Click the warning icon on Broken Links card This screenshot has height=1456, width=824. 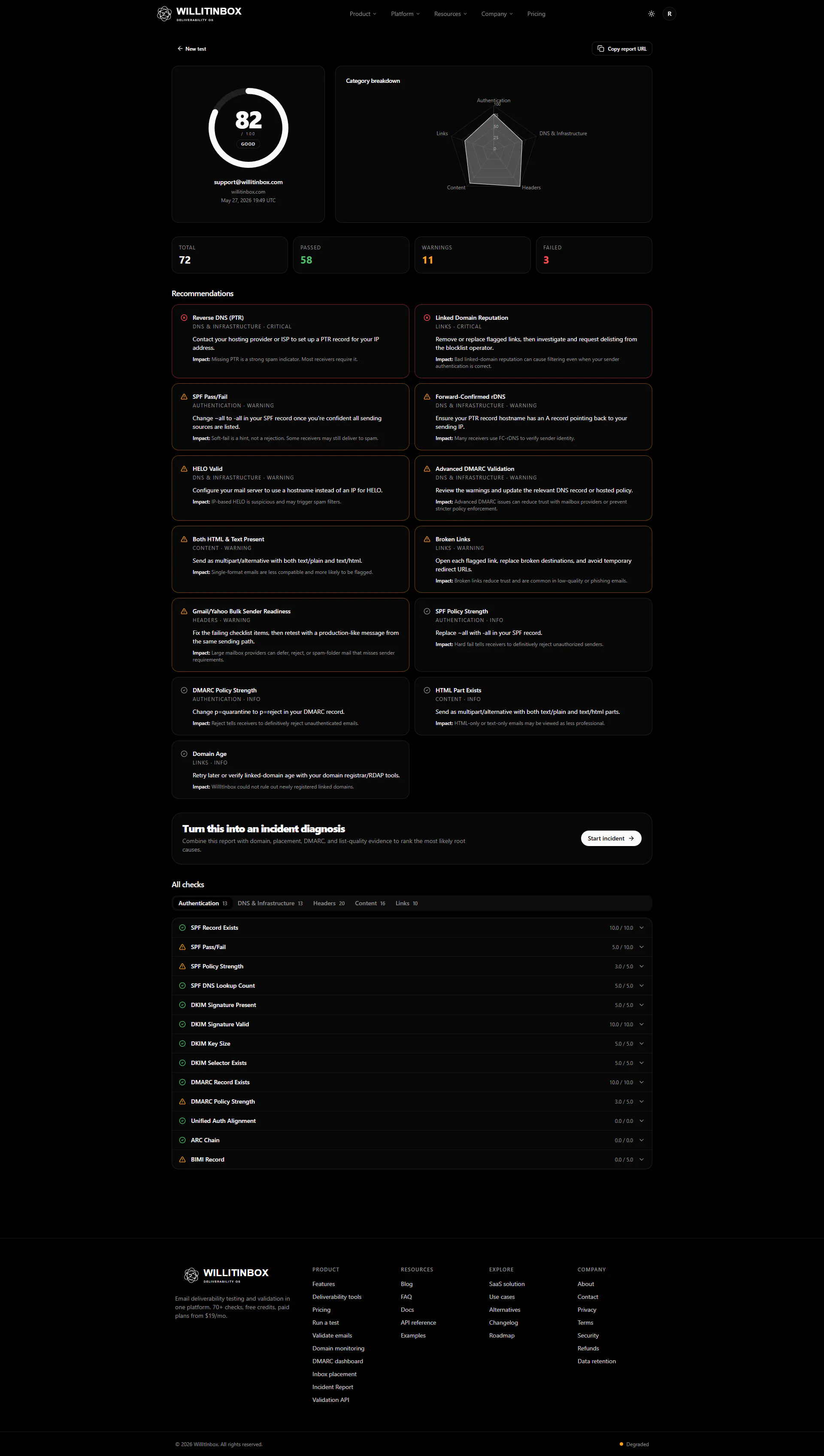427,539
